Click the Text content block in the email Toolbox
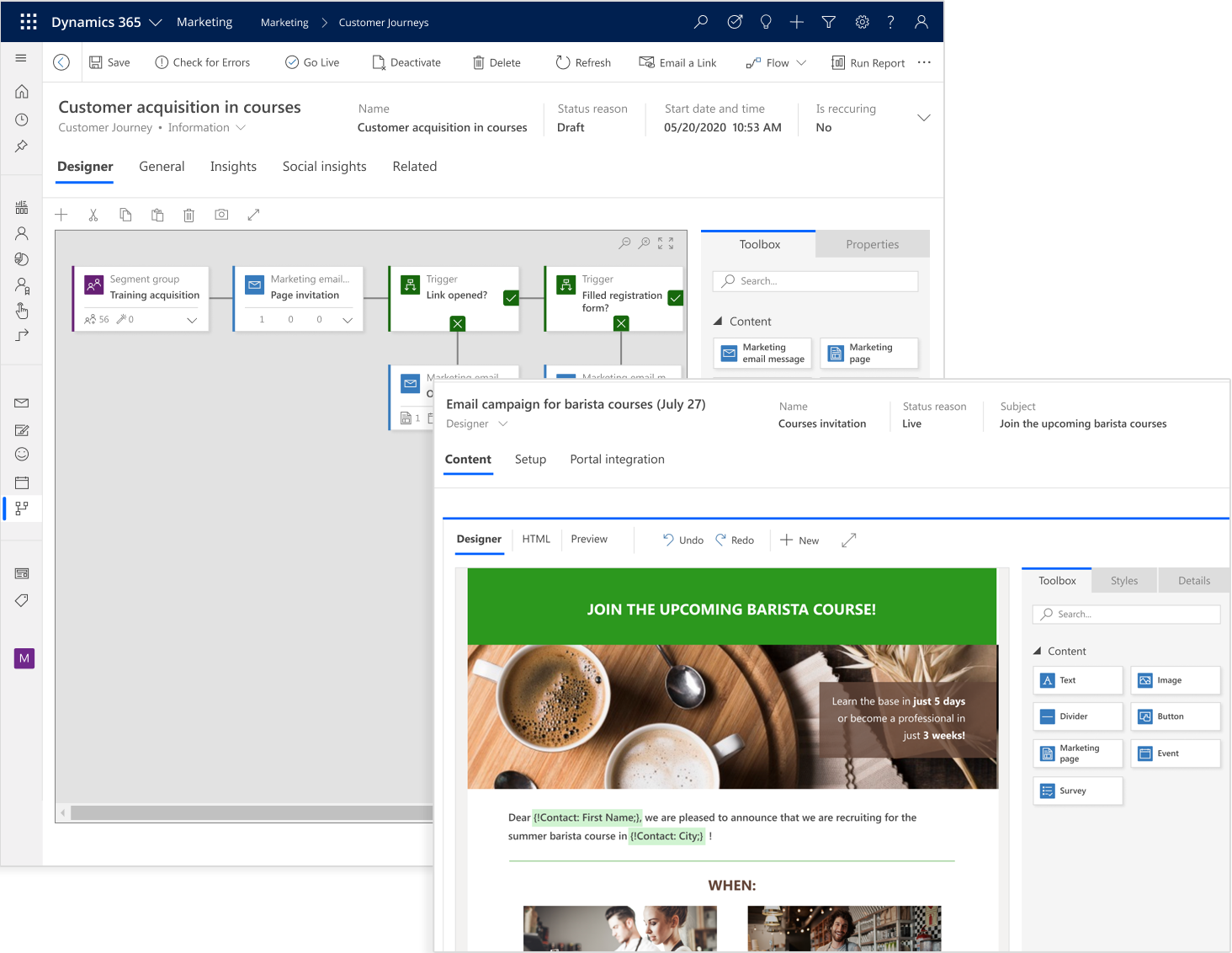Image resolution: width=1232 pixels, height=953 pixels. [x=1077, y=679]
